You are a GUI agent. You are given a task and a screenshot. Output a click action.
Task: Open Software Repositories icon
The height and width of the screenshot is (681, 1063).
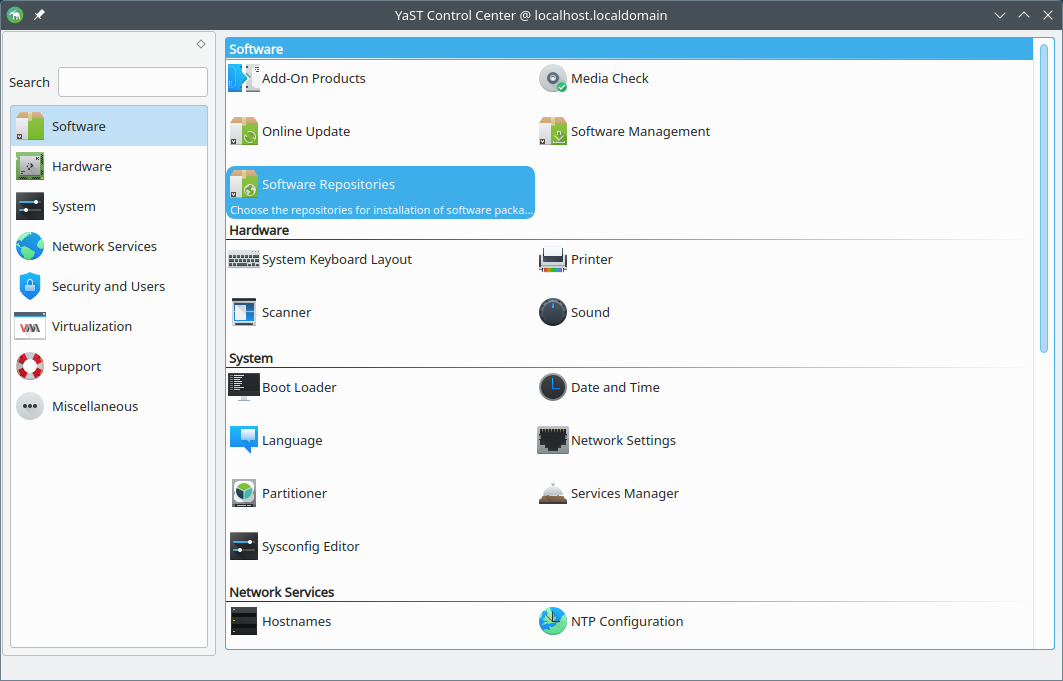click(243, 184)
